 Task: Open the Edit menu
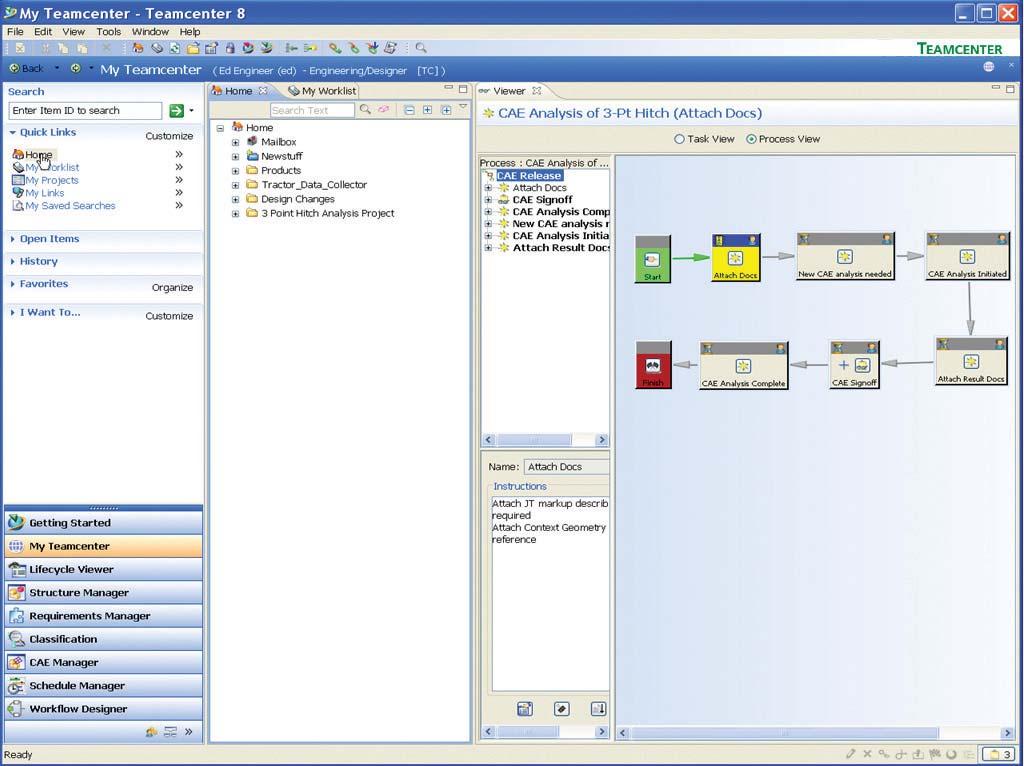click(x=43, y=31)
